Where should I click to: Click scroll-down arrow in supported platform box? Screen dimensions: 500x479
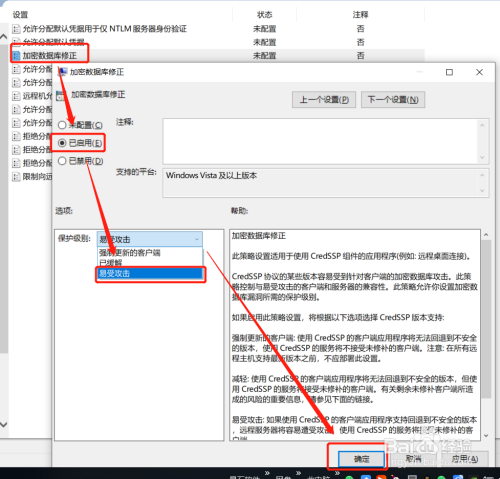pyautogui.click(x=482, y=191)
